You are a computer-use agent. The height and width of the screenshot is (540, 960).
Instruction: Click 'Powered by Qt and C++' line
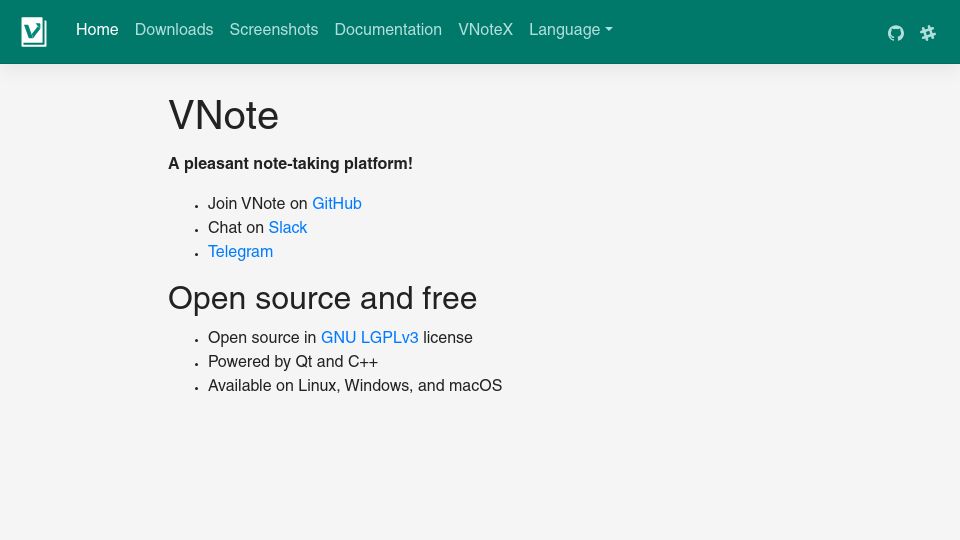(x=293, y=362)
